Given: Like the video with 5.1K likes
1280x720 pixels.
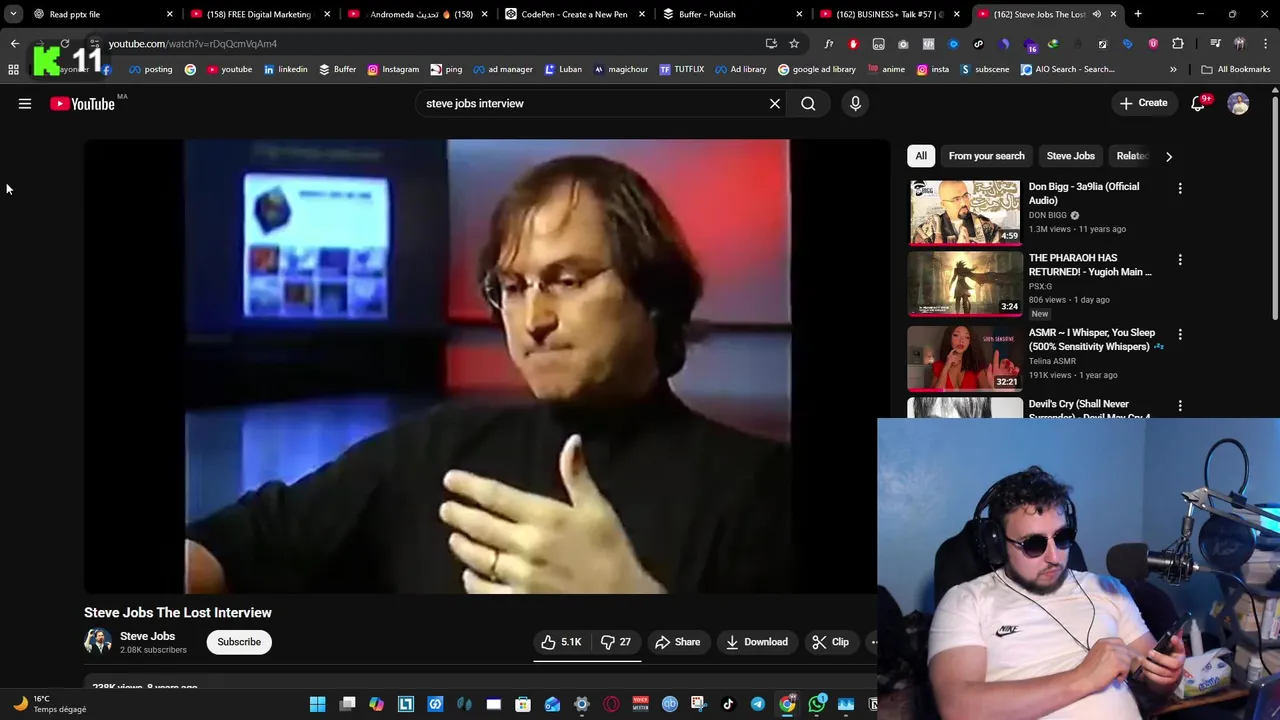Looking at the screenshot, I should (x=561, y=642).
